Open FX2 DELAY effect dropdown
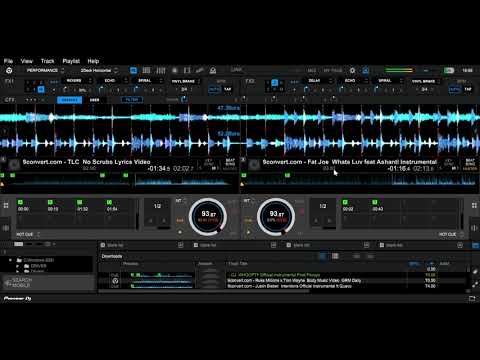The image size is (480, 360). click(x=318, y=81)
